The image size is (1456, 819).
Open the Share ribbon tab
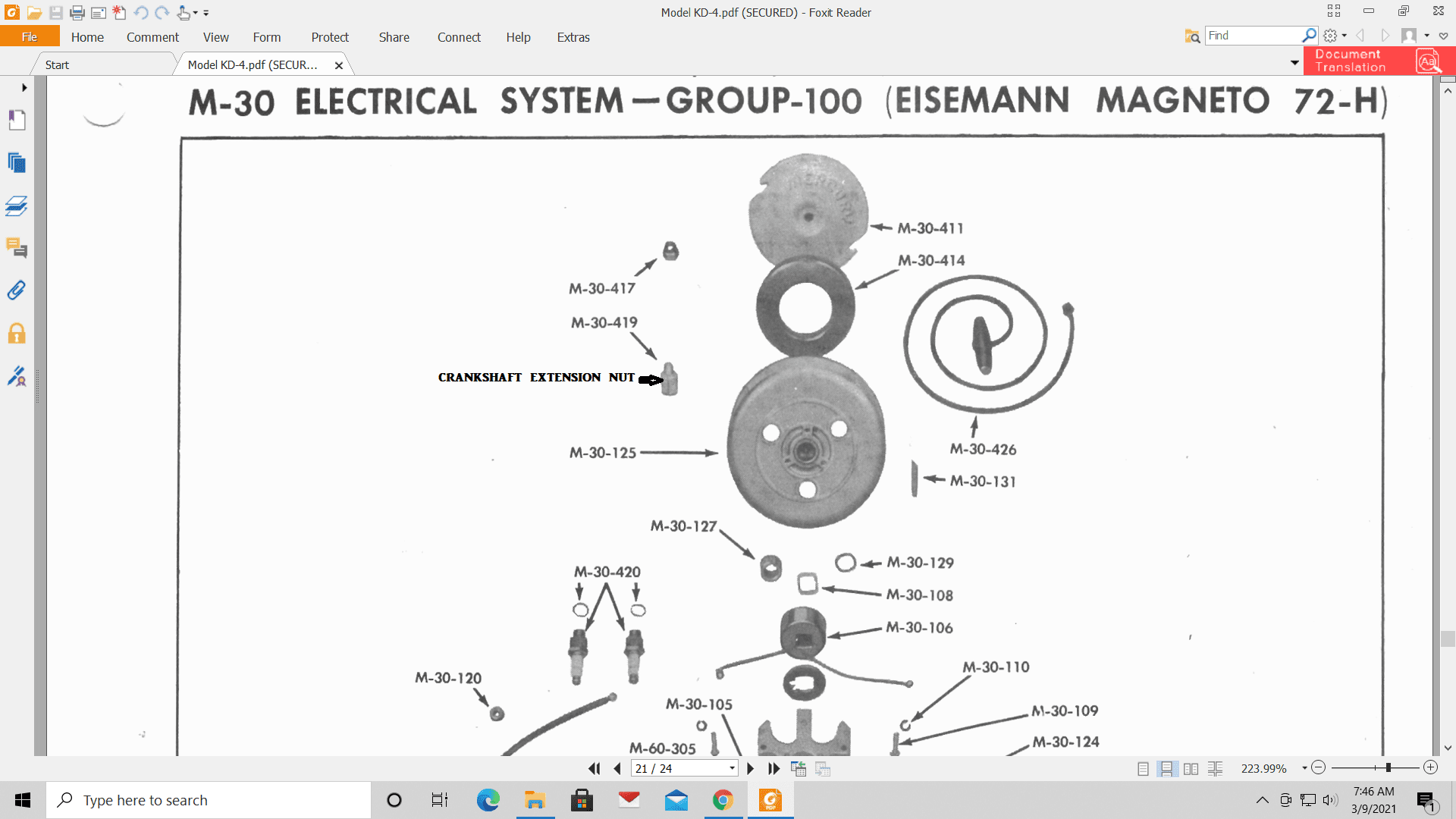tap(394, 37)
